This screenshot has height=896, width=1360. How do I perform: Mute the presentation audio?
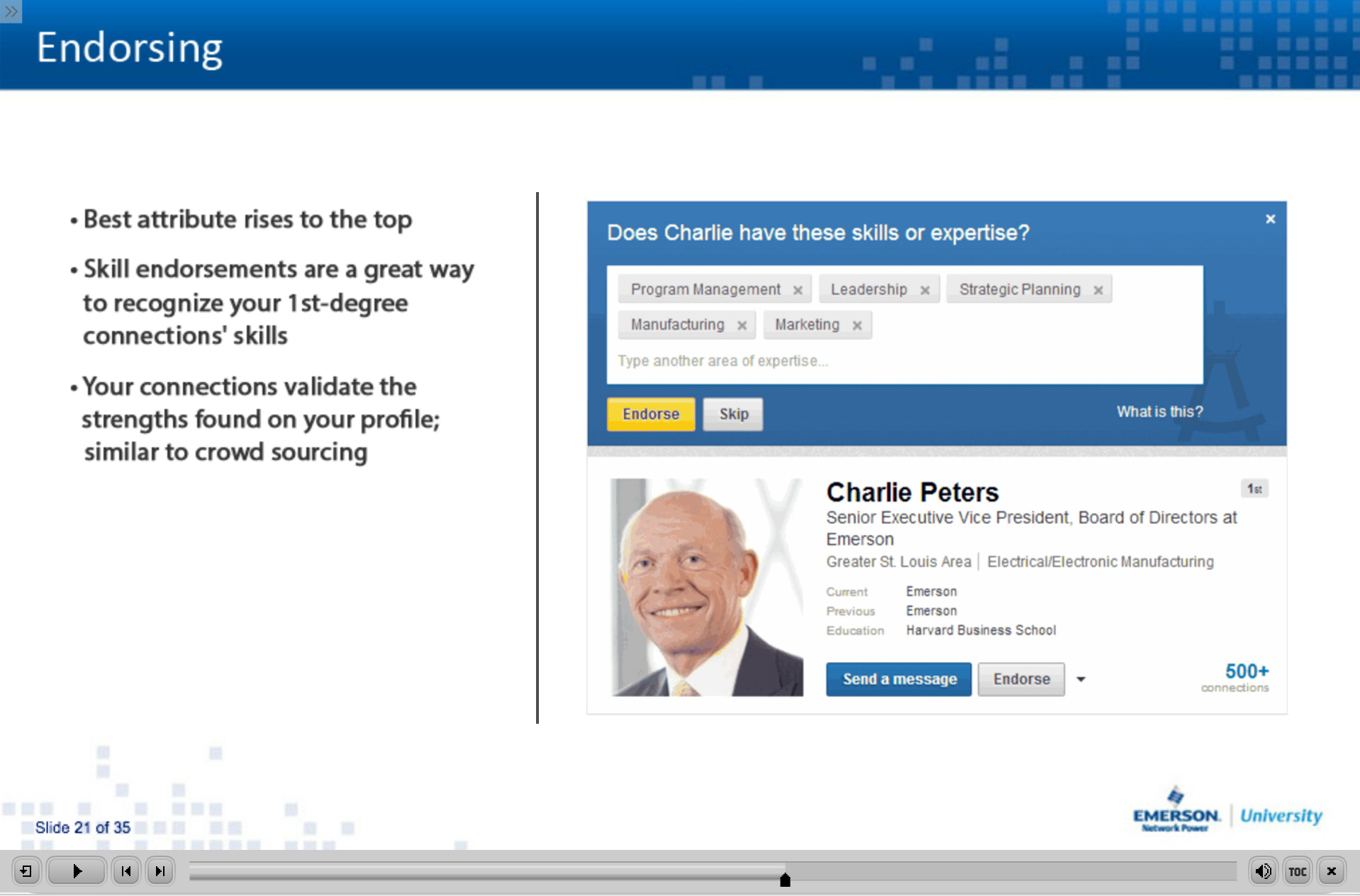[1263, 871]
